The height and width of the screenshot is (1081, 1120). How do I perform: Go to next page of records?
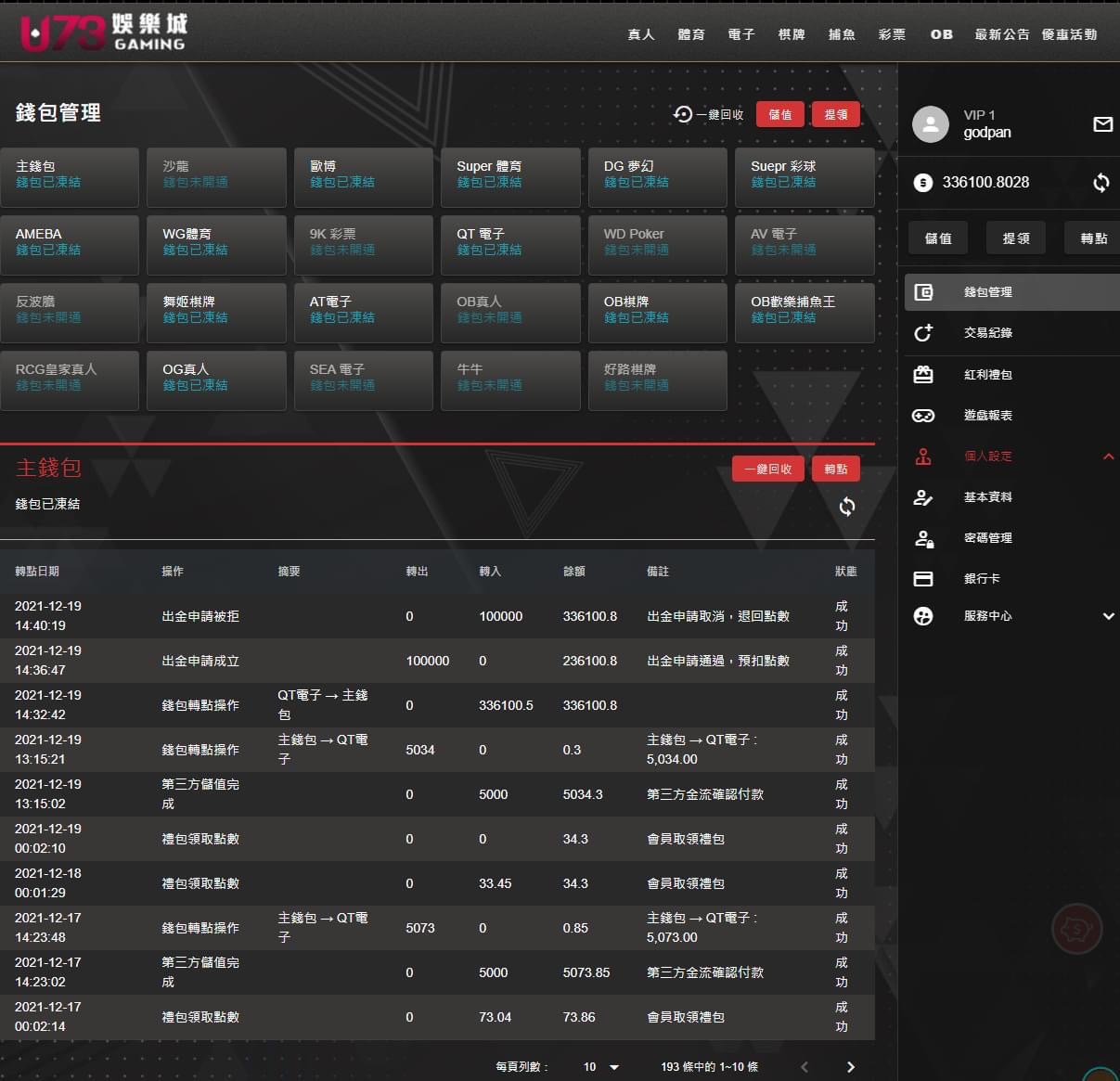(x=850, y=1067)
